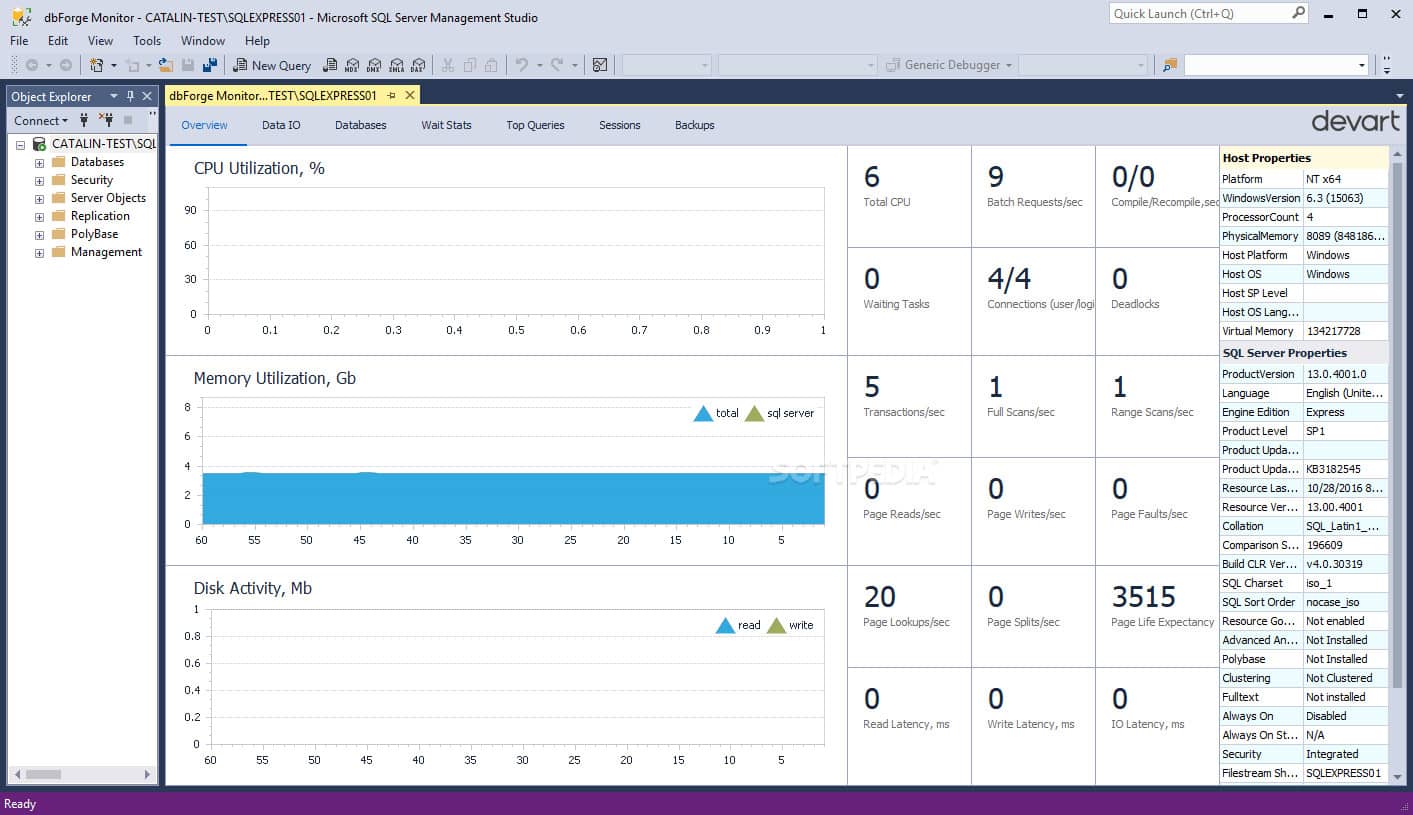Open the Tools menu
Screen dimensions: 1413x815
tap(147, 41)
